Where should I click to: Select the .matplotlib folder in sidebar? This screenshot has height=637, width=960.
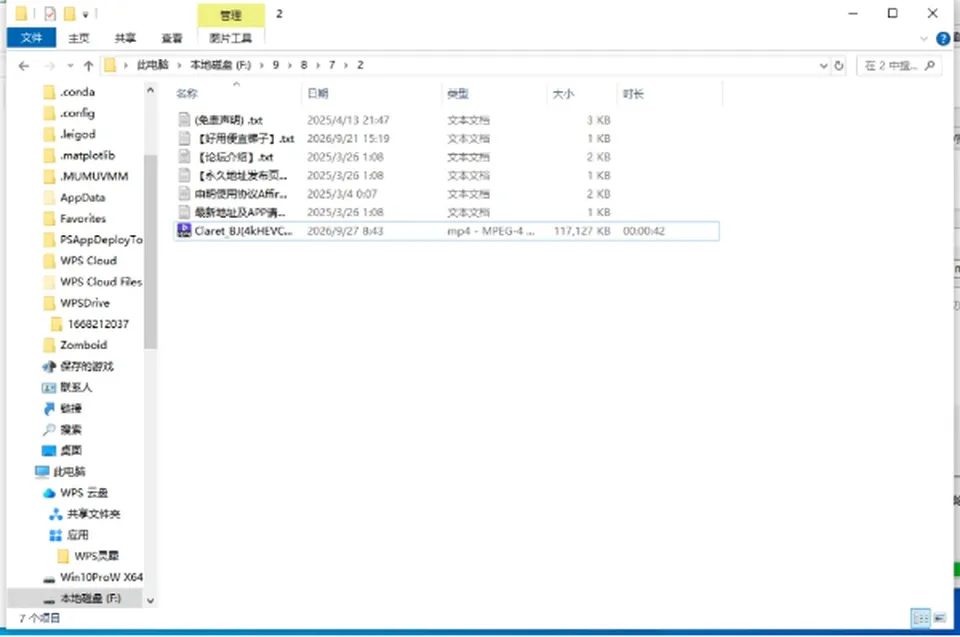tap(88, 156)
